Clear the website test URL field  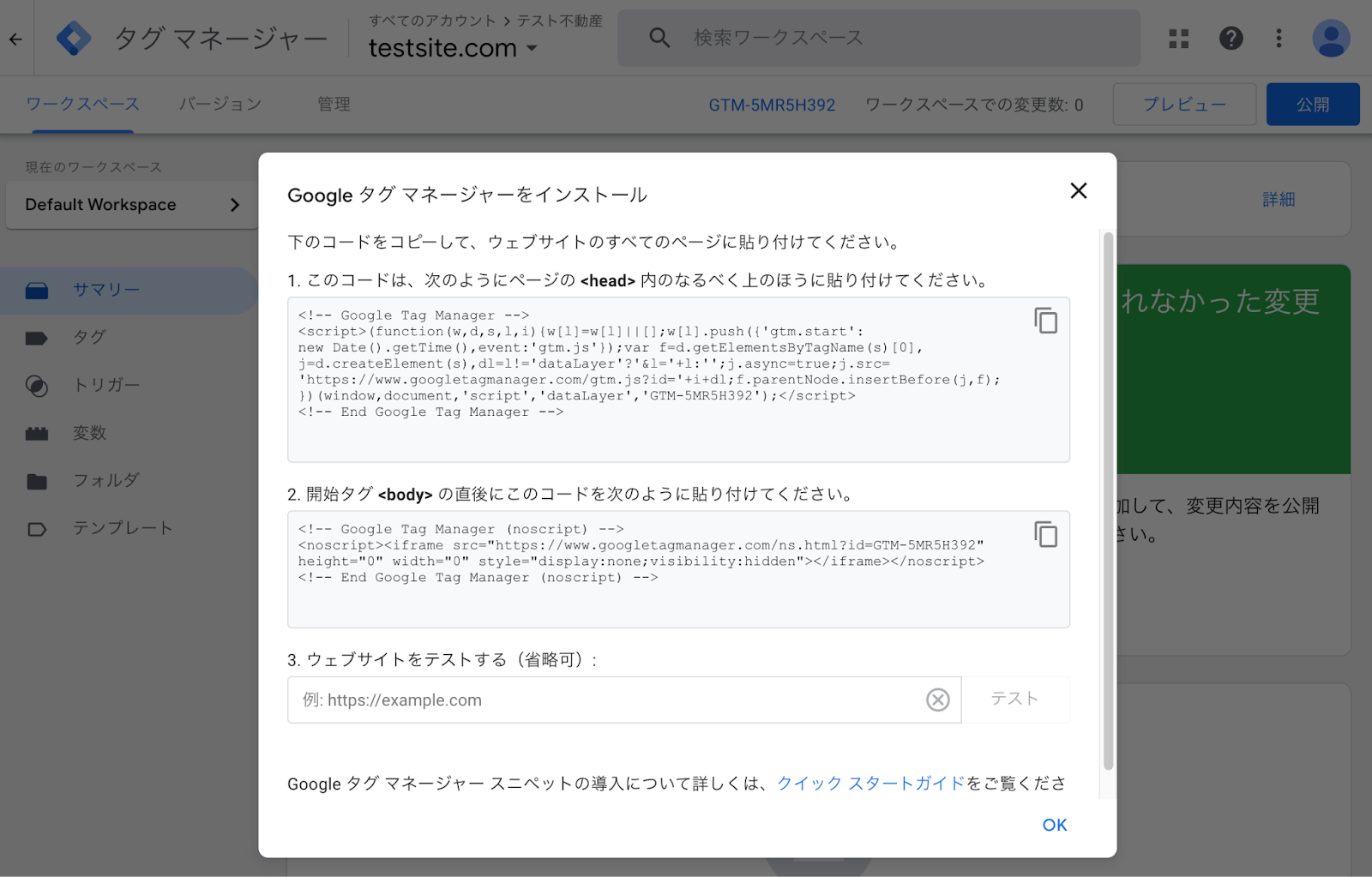938,700
